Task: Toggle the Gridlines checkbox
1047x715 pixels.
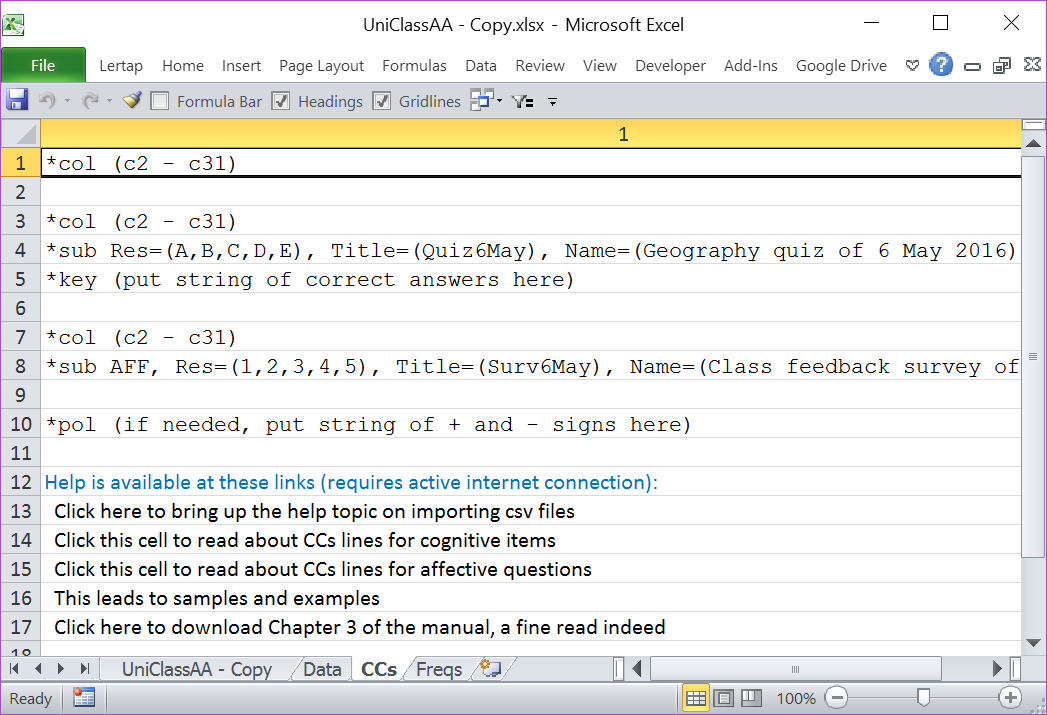Action: pos(381,101)
